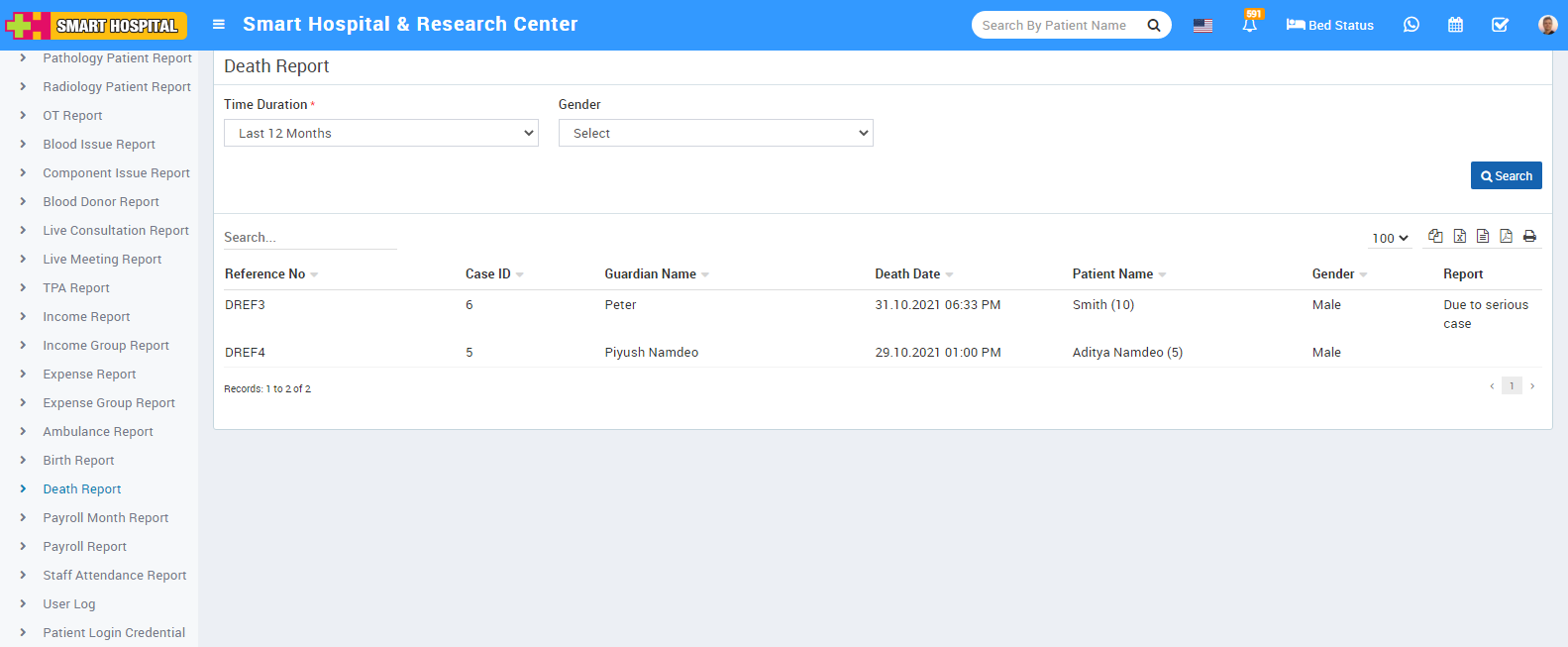Viewport: 1568px width, 647px height.
Task: Open the Time Duration dropdown
Action: pos(380,133)
